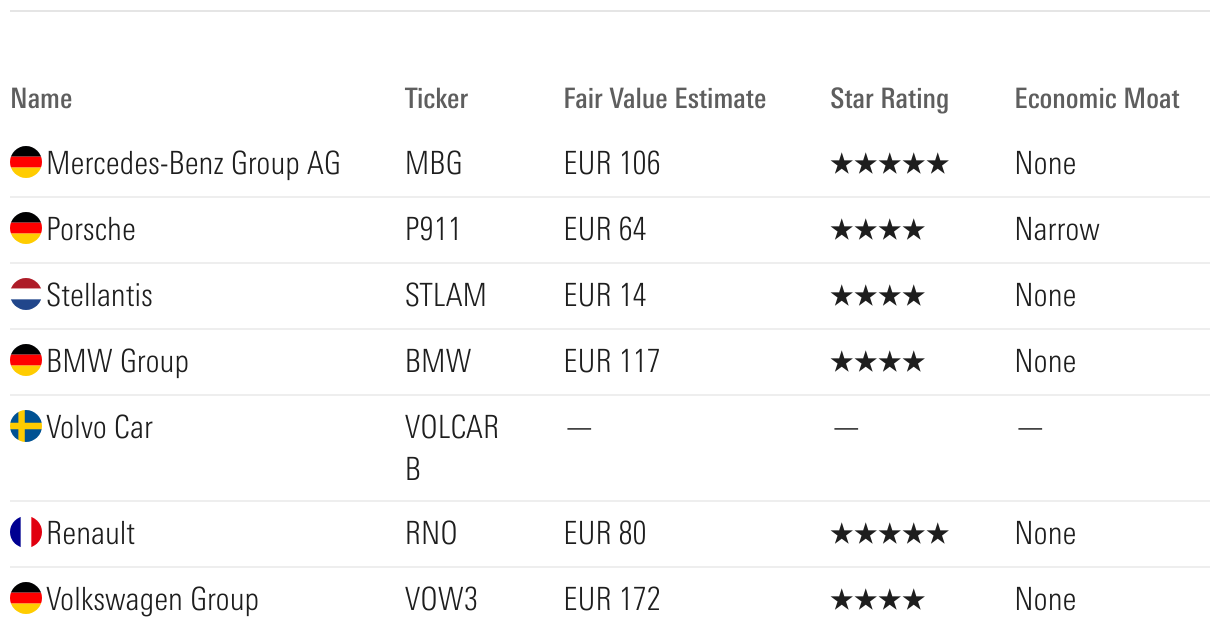Sort by Fair Value Estimate header

pyautogui.click(x=665, y=99)
